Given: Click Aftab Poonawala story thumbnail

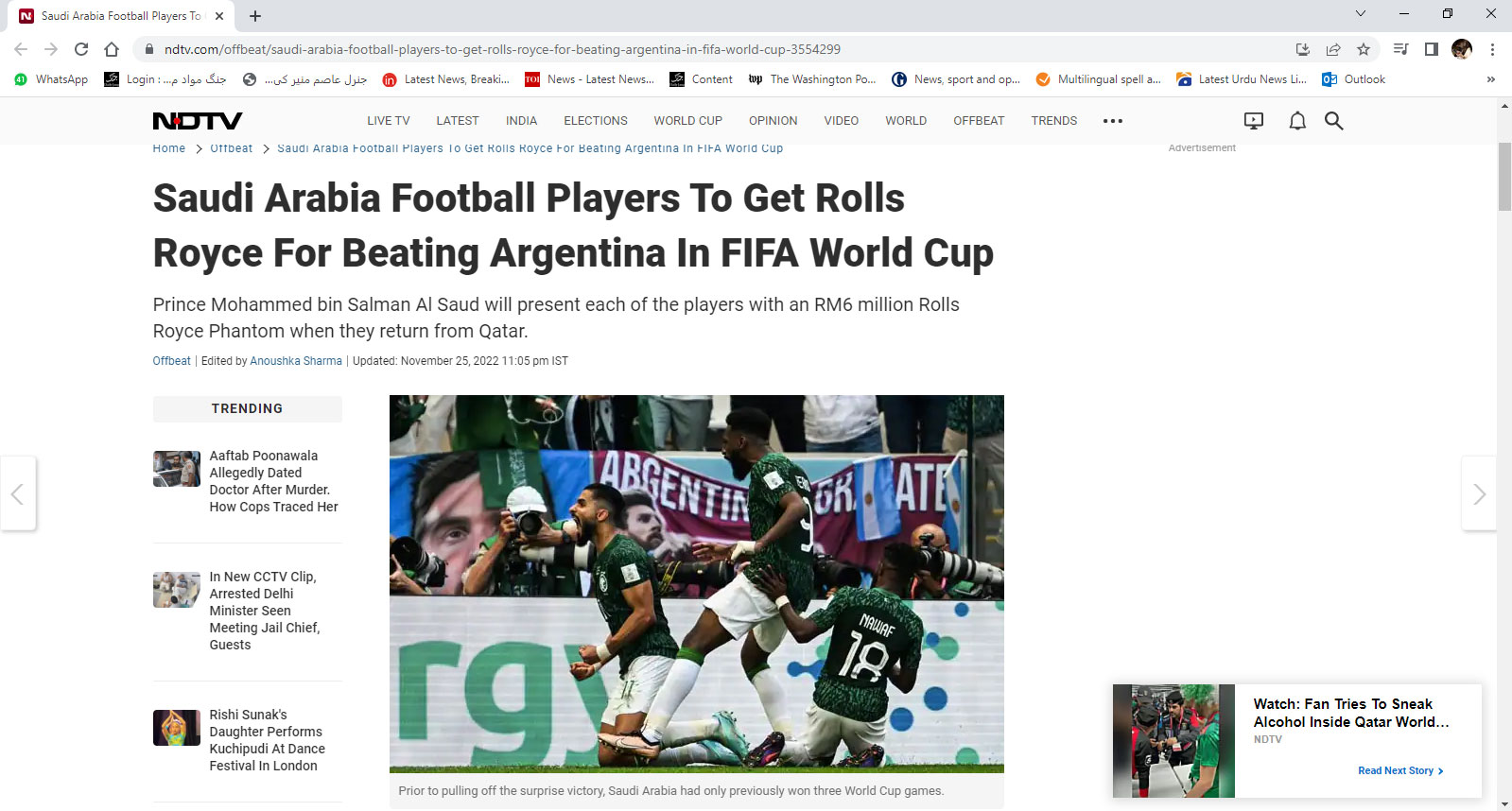Looking at the screenshot, I should tap(177, 469).
